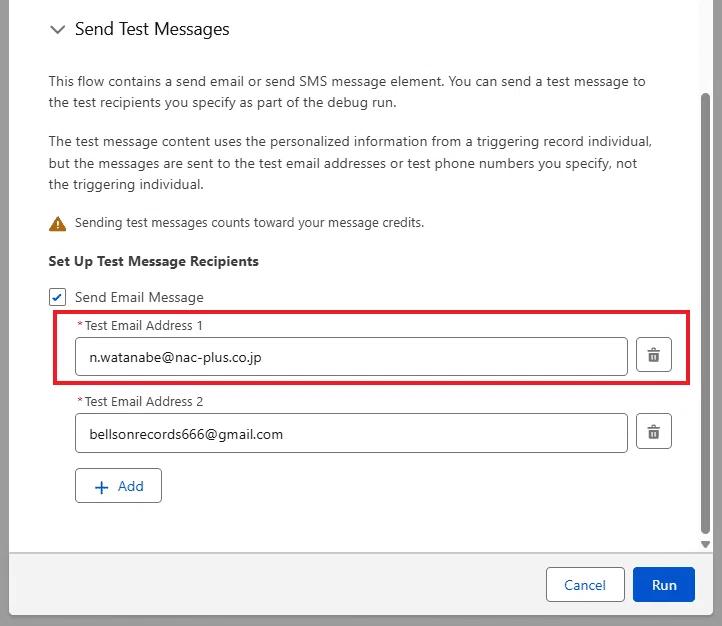Image resolution: width=722 pixels, height=626 pixels.
Task: Click the Test Email Address 2 input field
Action: (351, 433)
